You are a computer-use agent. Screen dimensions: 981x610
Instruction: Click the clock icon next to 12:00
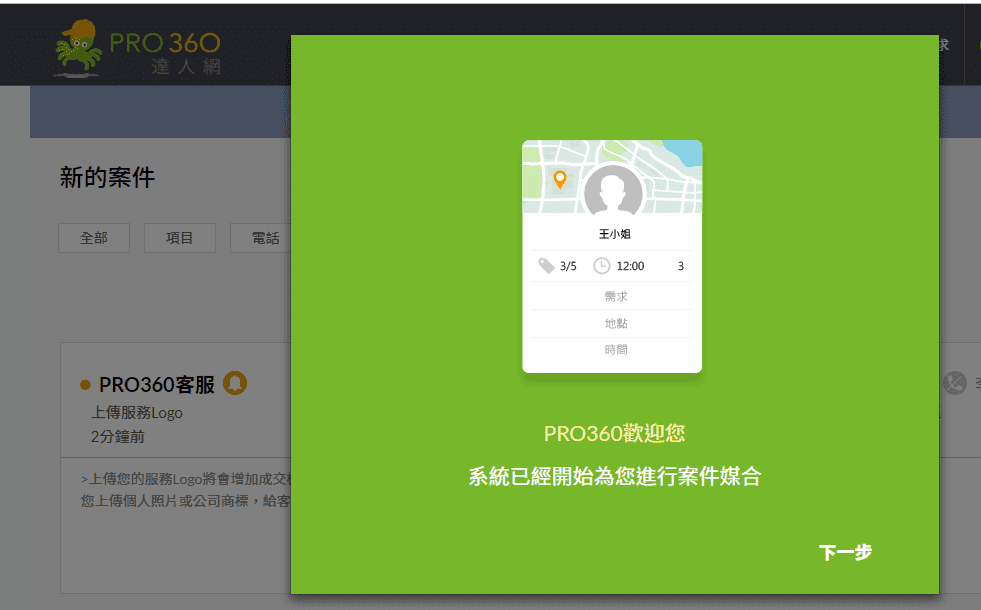tap(601, 266)
